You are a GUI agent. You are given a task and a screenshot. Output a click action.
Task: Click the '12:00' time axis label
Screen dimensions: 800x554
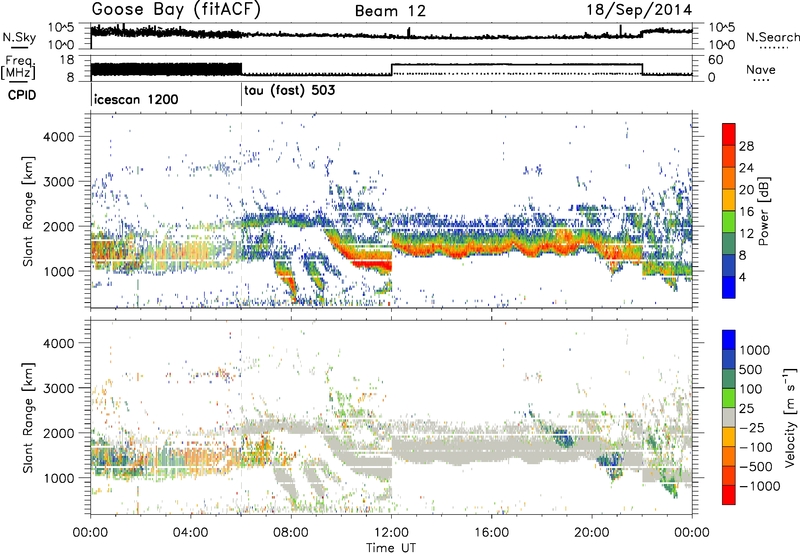[391, 533]
